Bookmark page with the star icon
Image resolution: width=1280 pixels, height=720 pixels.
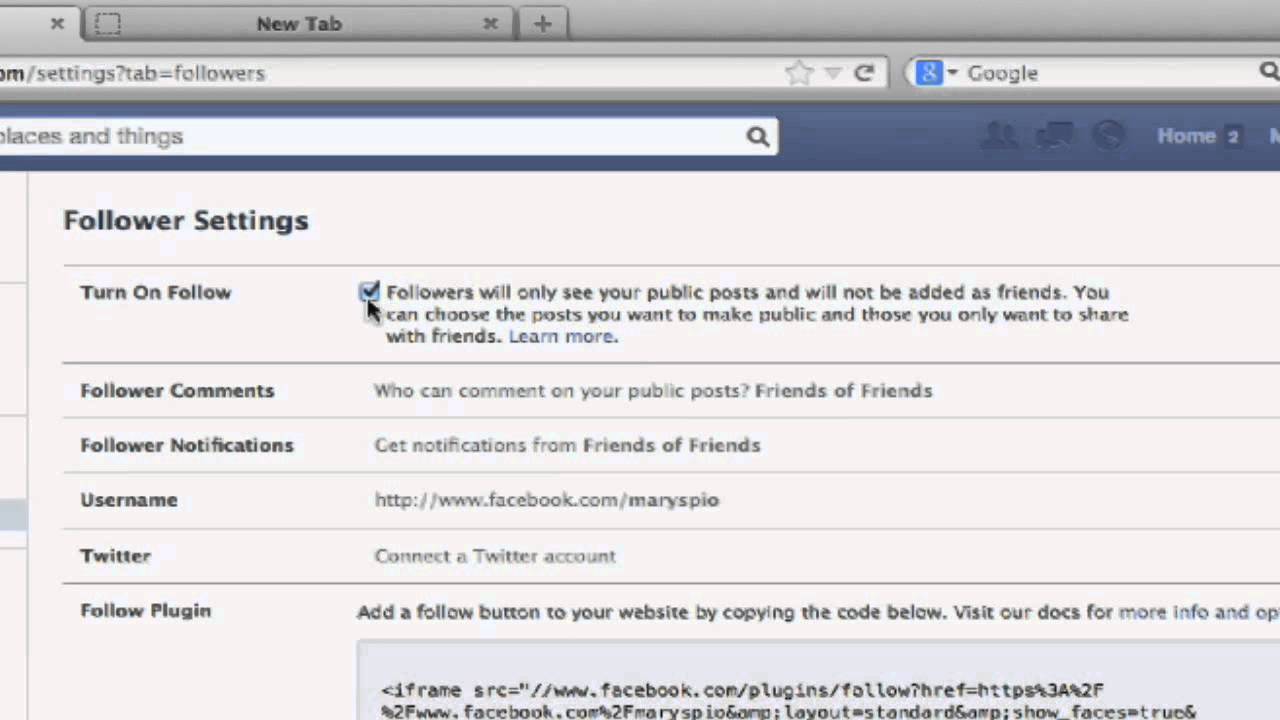[798, 73]
